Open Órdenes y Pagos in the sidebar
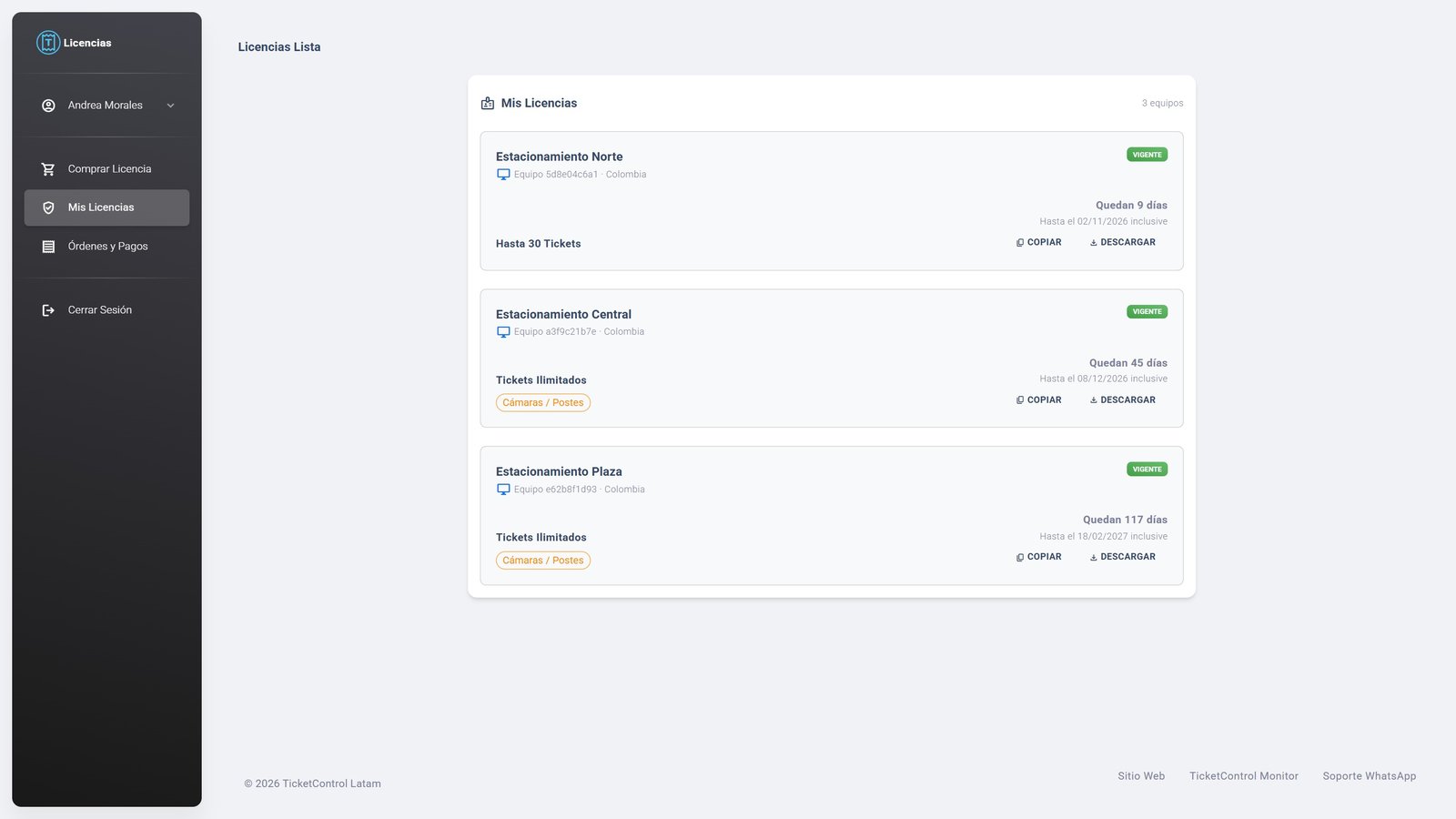The image size is (1456, 819). (x=106, y=247)
